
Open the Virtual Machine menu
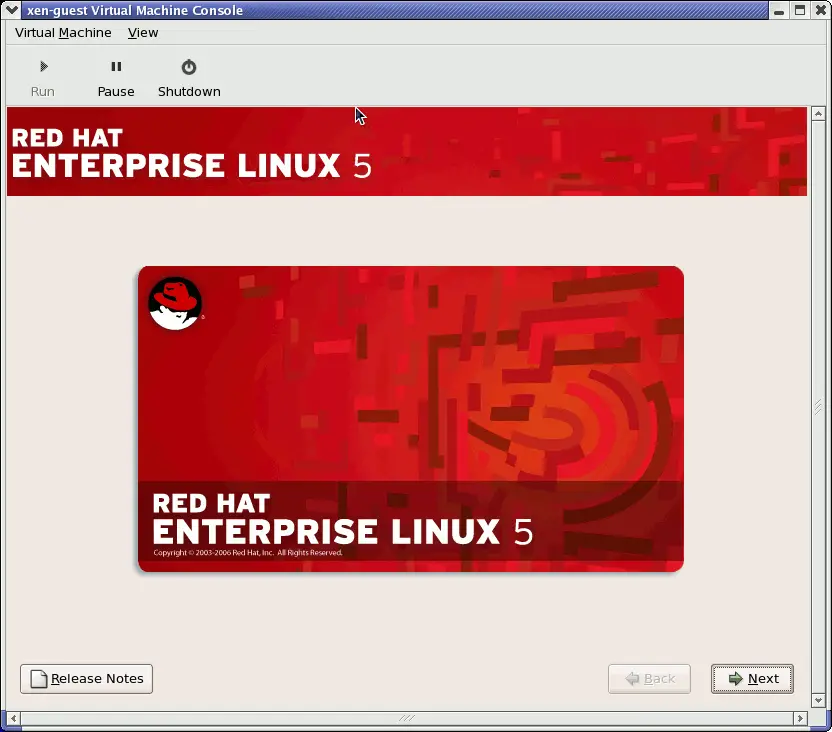click(62, 33)
